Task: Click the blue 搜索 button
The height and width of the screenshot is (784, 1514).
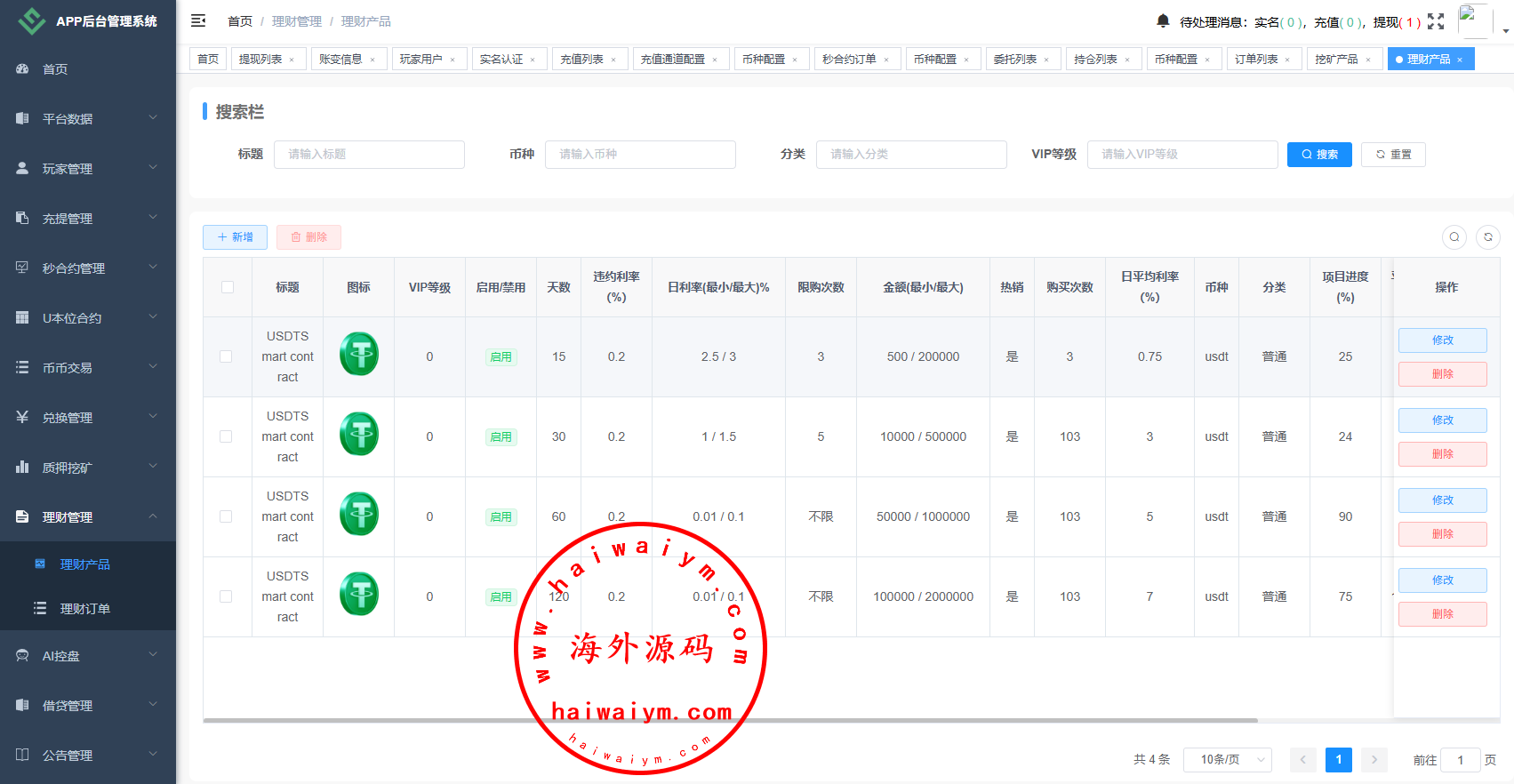Action: point(1319,155)
